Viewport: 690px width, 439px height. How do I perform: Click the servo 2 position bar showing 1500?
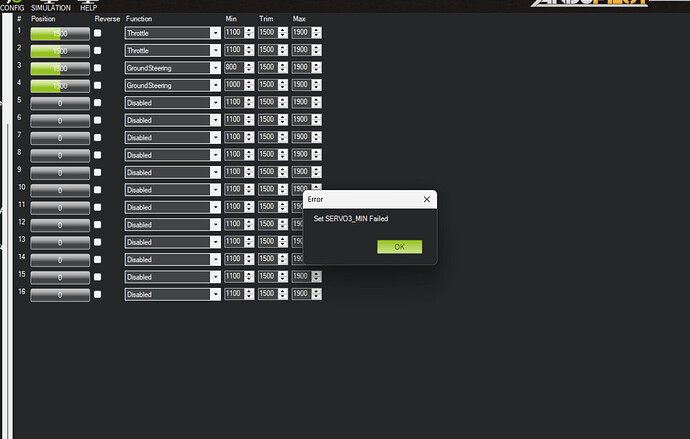(x=60, y=50)
